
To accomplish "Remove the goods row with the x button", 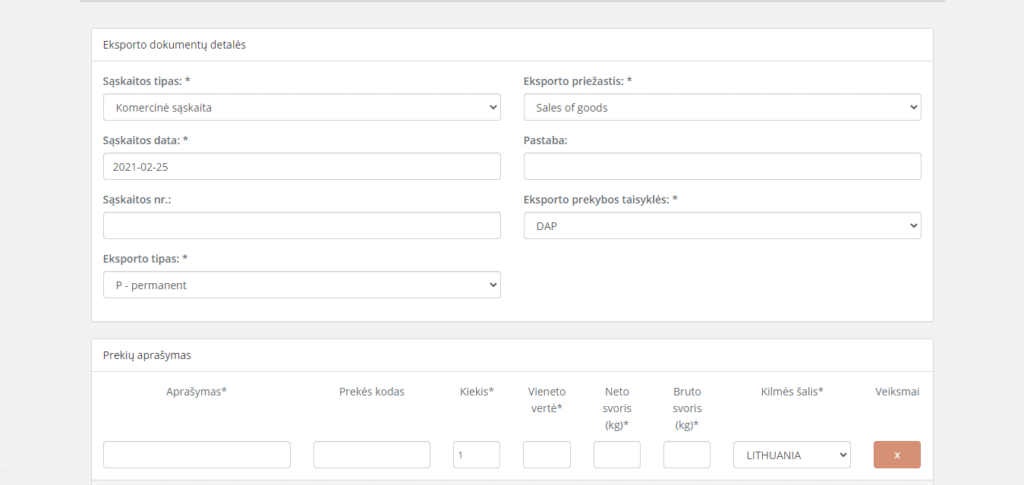I will [x=896, y=455].
